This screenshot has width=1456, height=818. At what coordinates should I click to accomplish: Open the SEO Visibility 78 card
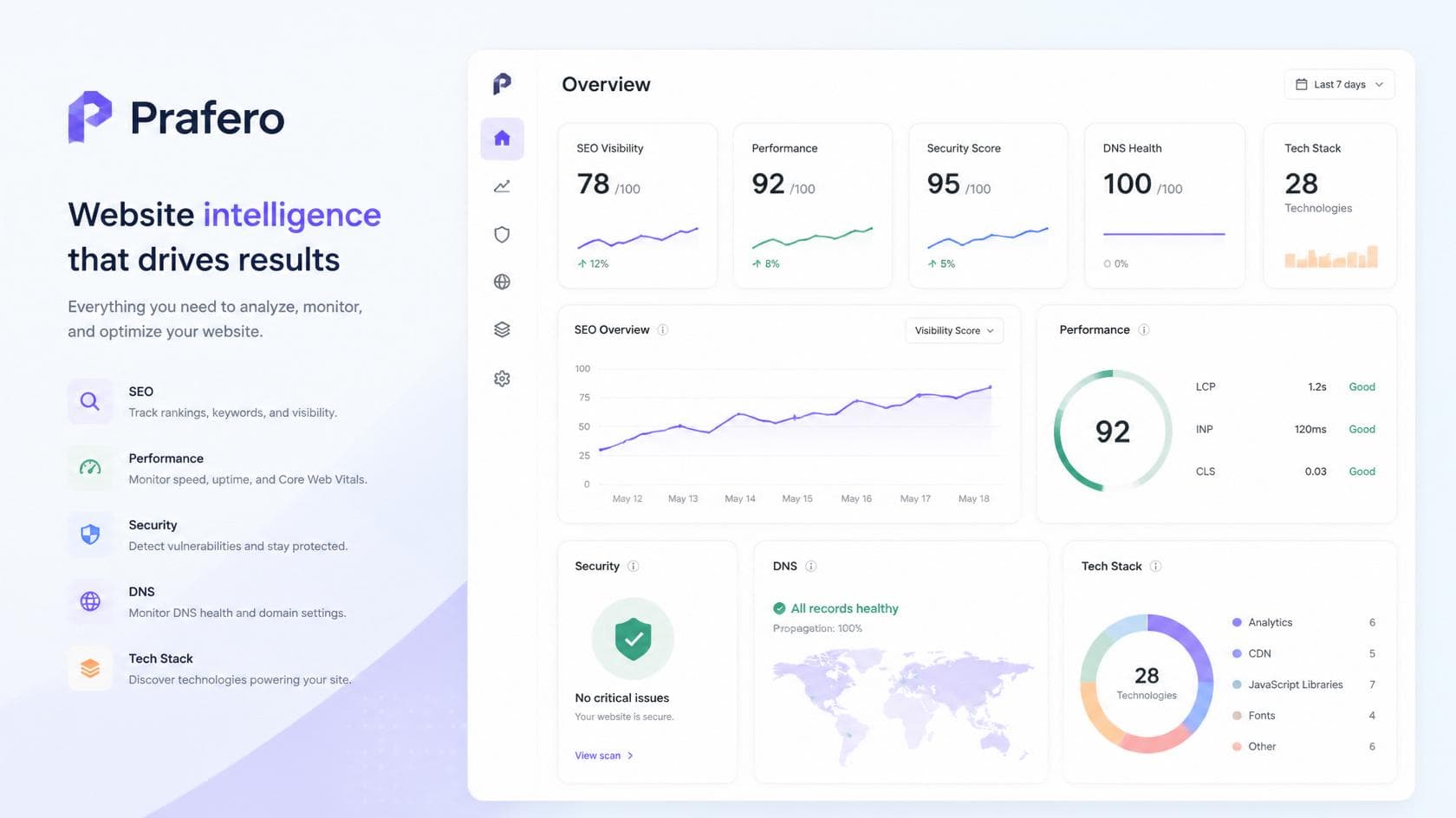point(638,205)
